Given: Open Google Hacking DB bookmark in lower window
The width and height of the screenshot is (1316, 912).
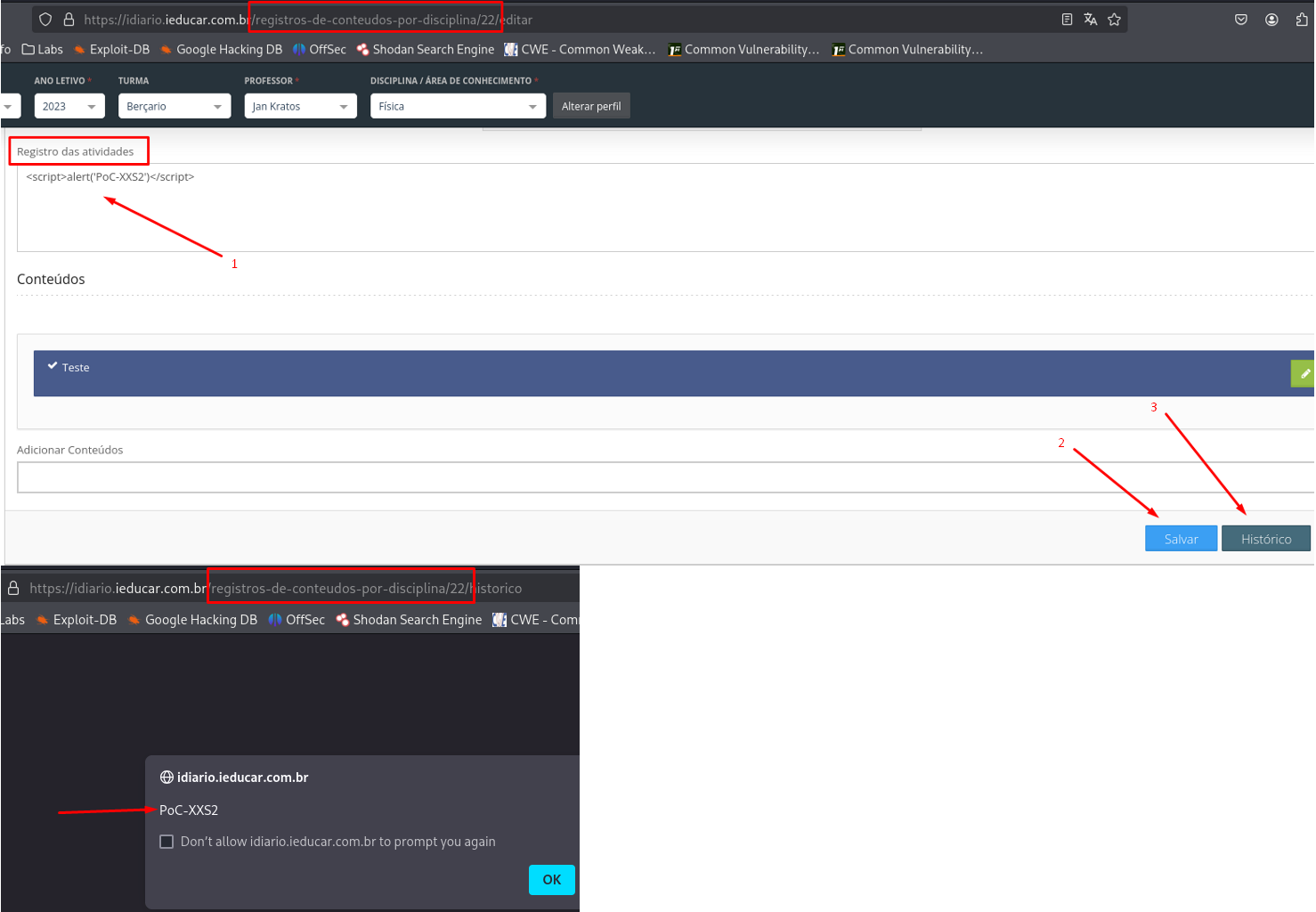Looking at the screenshot, I should (x=192, y=620).
